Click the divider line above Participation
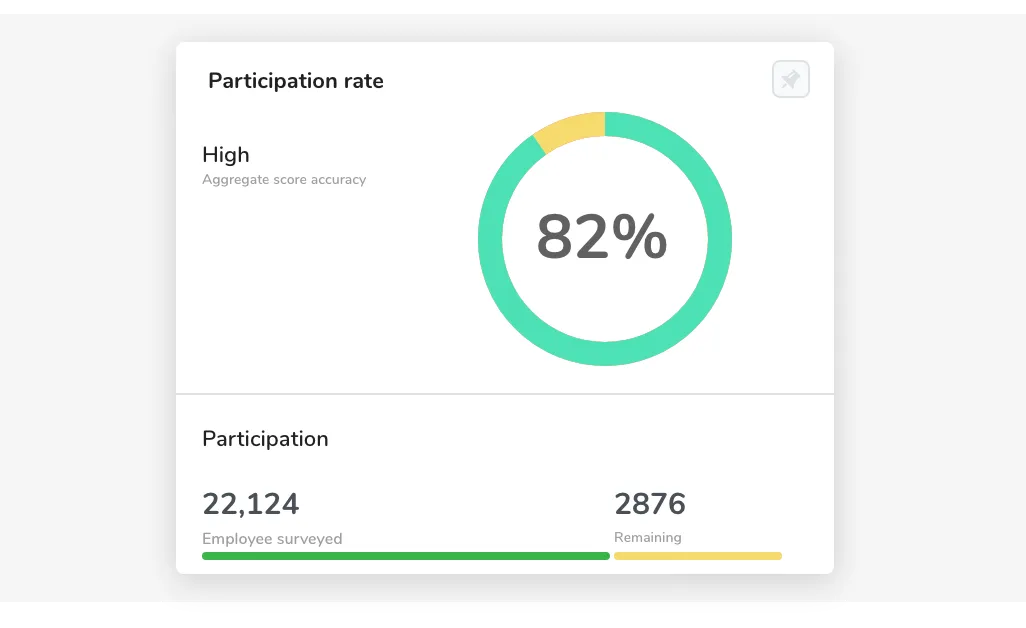The height and width of the screenshot is (628, 1026). pyautogui.click(x=505, y=394)
